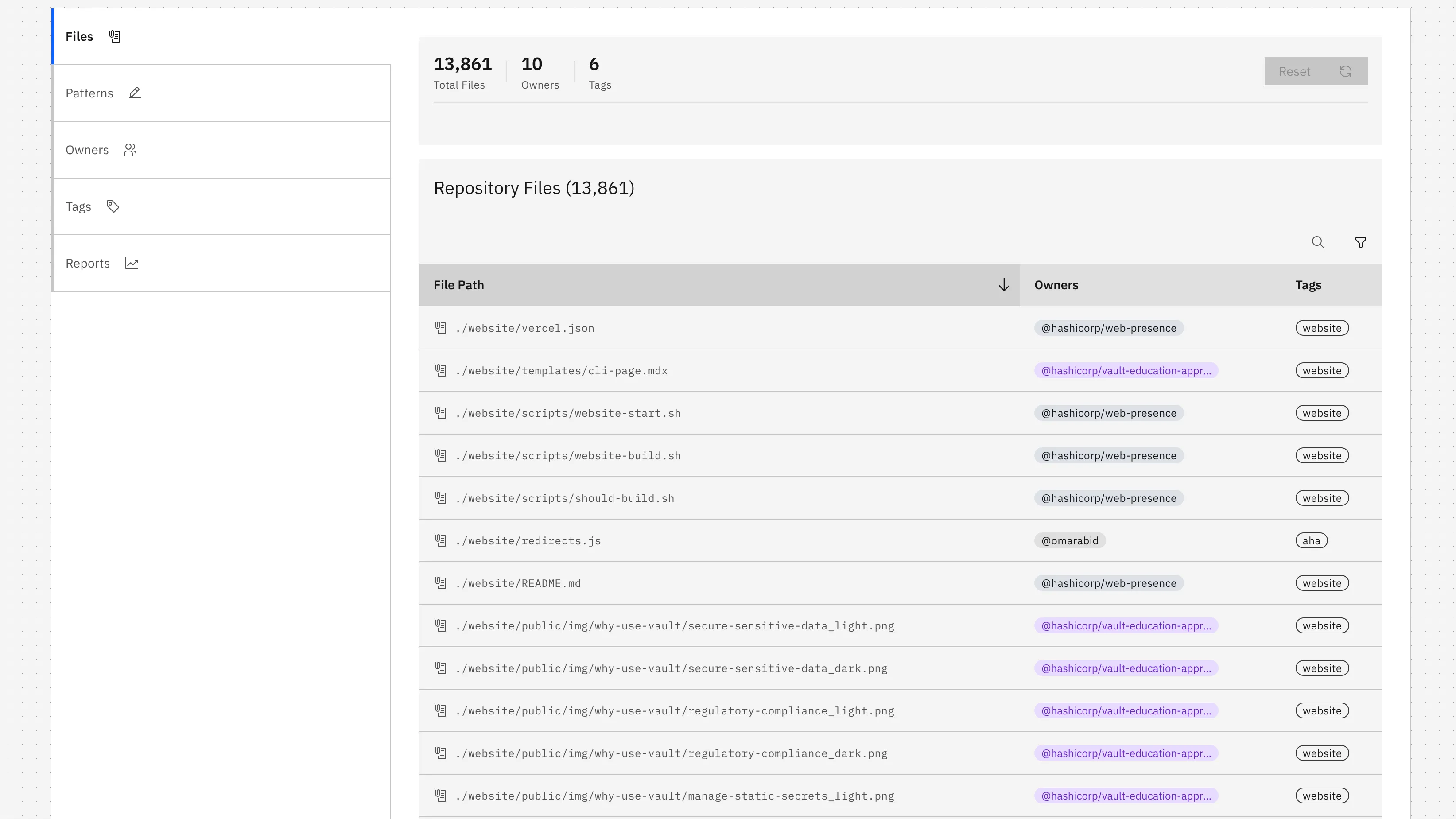Open the Reports section
Screen dimensions: 1456x819
(88, 263)
